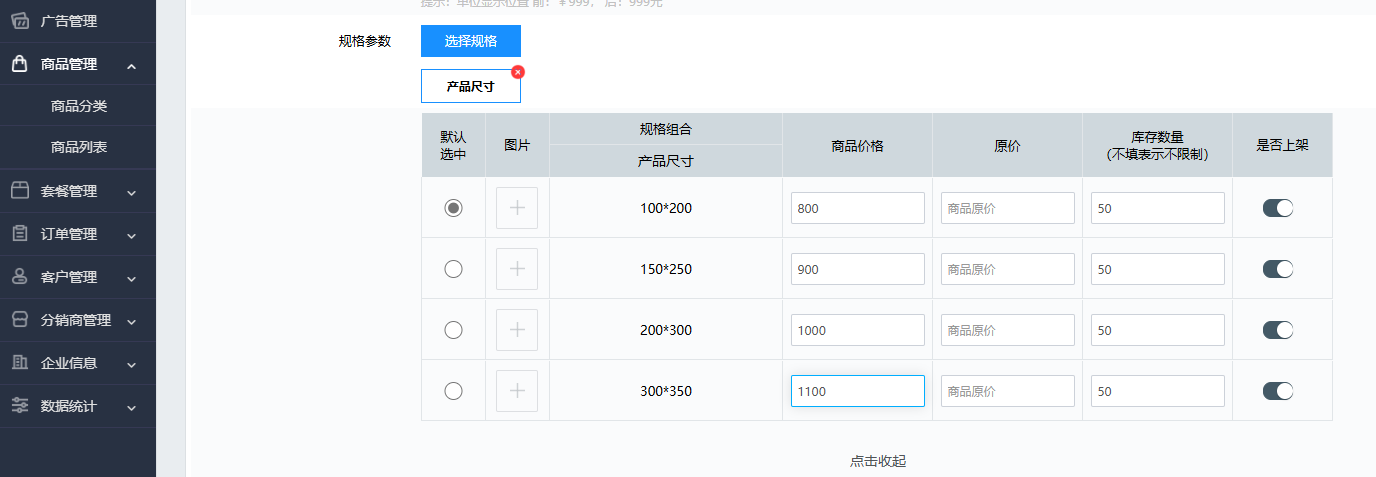The height and width of the screenshot is (477, 1376).
Task: Expand the 订单管理 menu chevron
Action: (x=132, y=236)
